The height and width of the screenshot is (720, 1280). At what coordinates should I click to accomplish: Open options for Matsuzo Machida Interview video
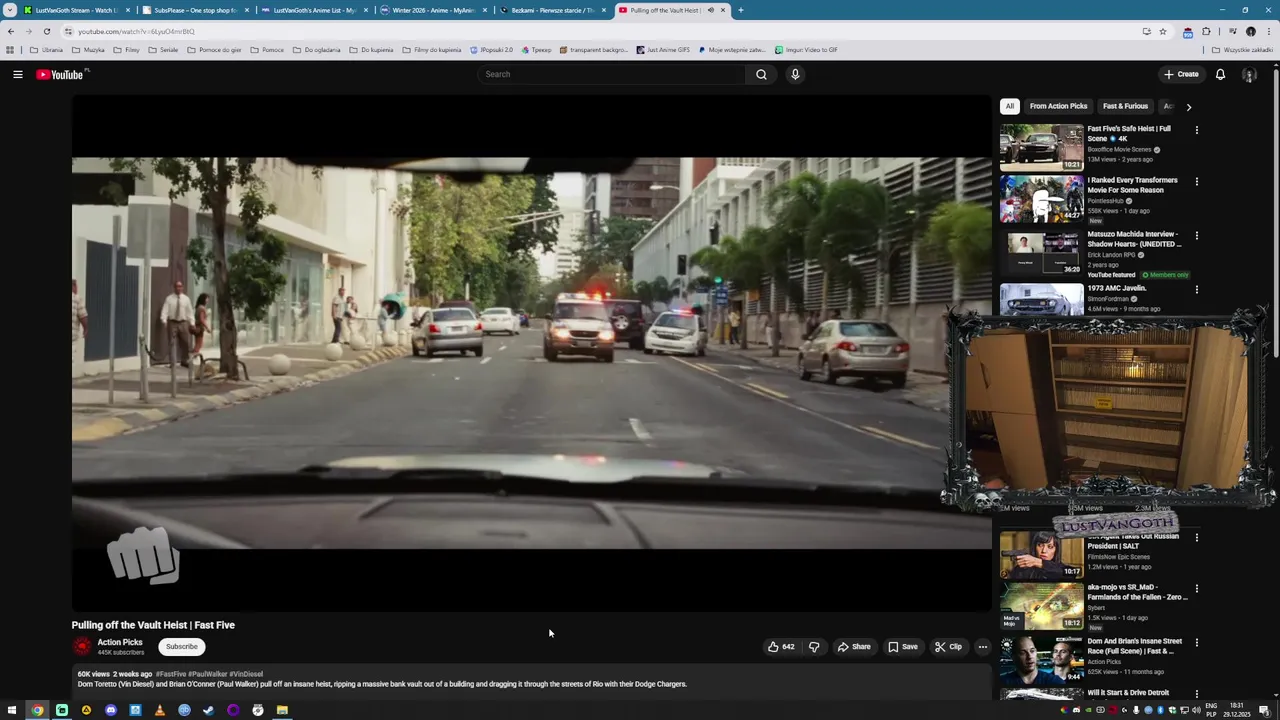click(1196, 235)
